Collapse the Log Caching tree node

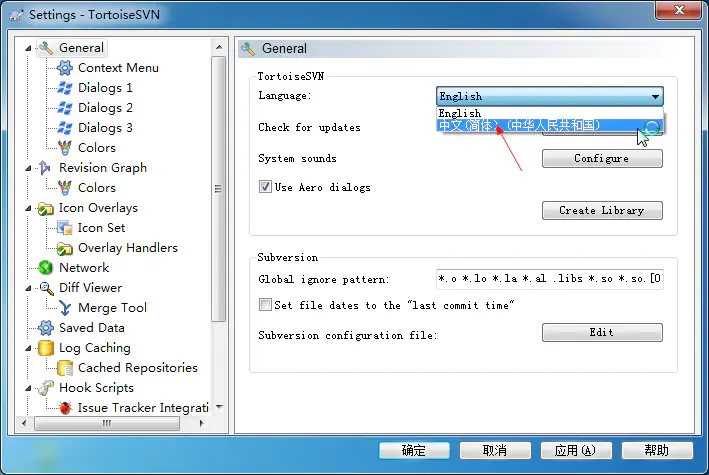[28, 348]
